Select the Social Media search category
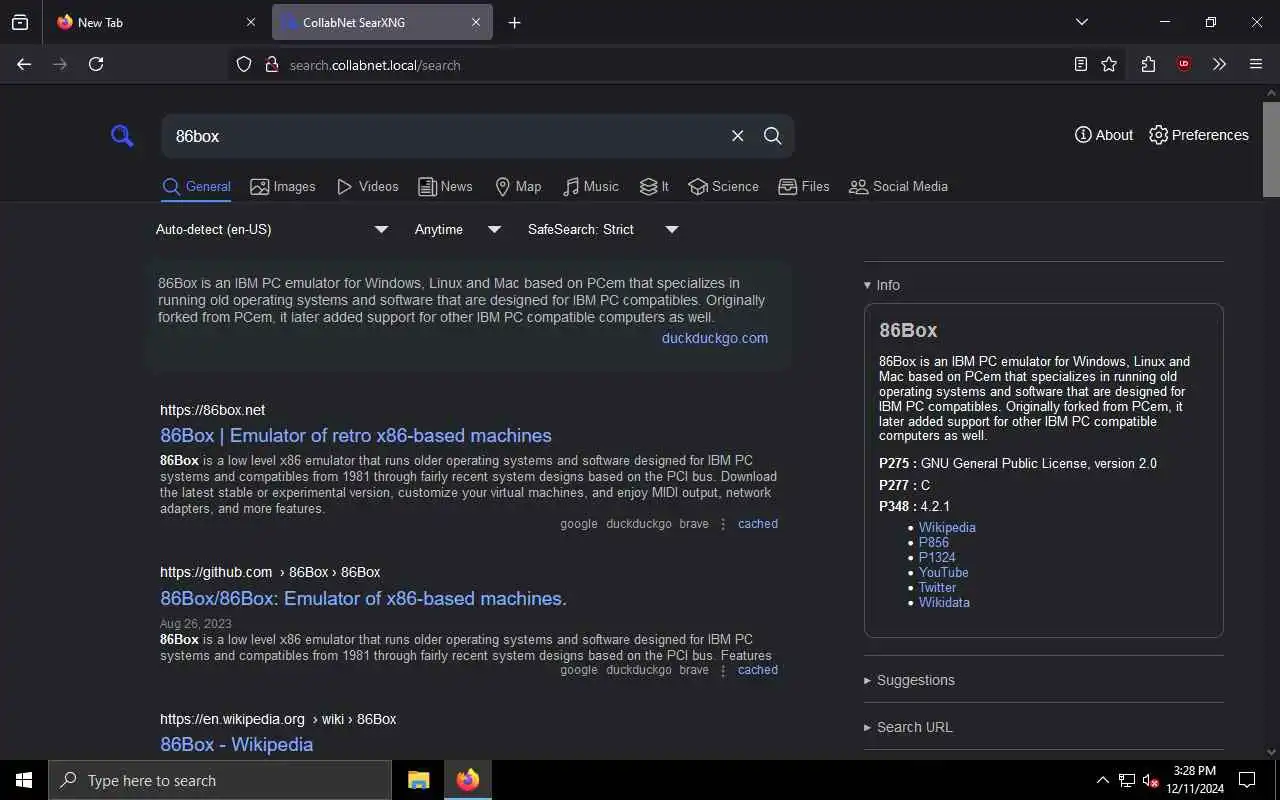Viewport: 1280px width, 800px height. point(898,186)
